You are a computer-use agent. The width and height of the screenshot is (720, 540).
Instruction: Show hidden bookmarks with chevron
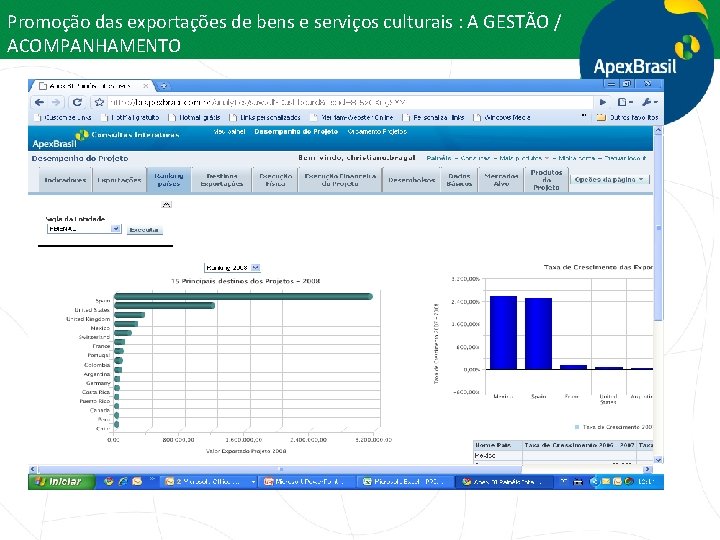(x=584, y=116)
